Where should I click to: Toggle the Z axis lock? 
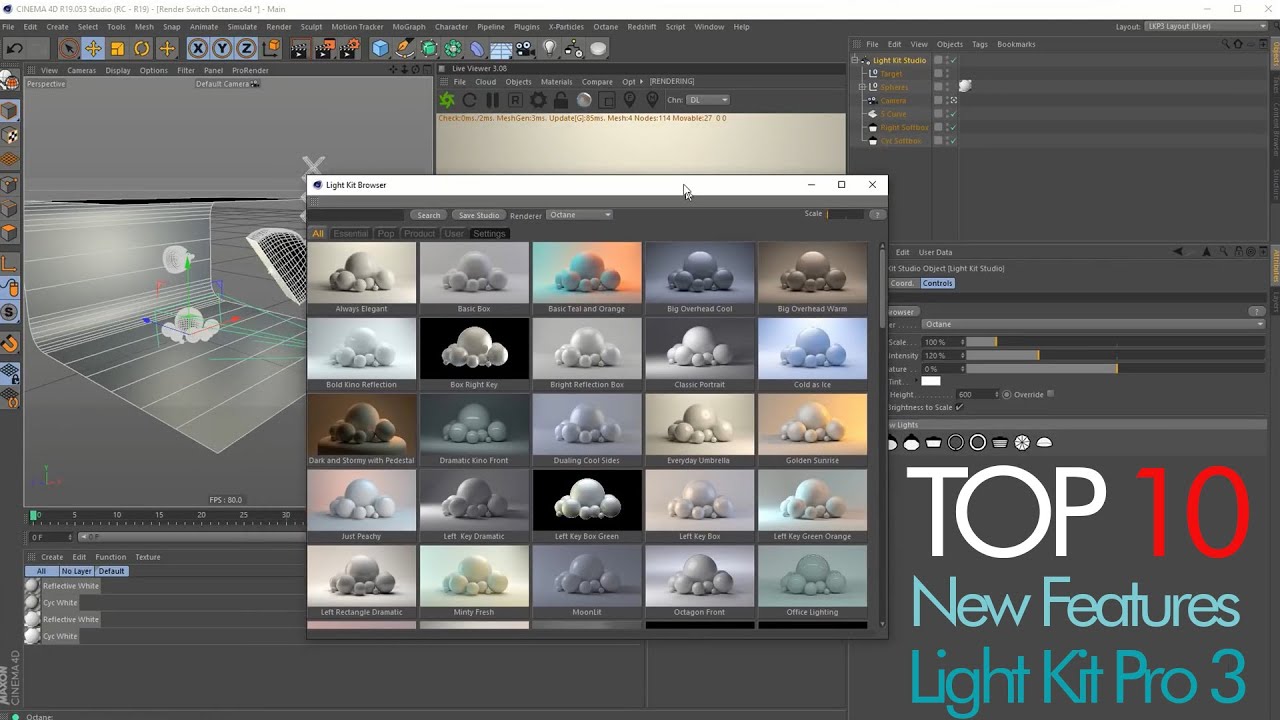(x=246, y=48)
